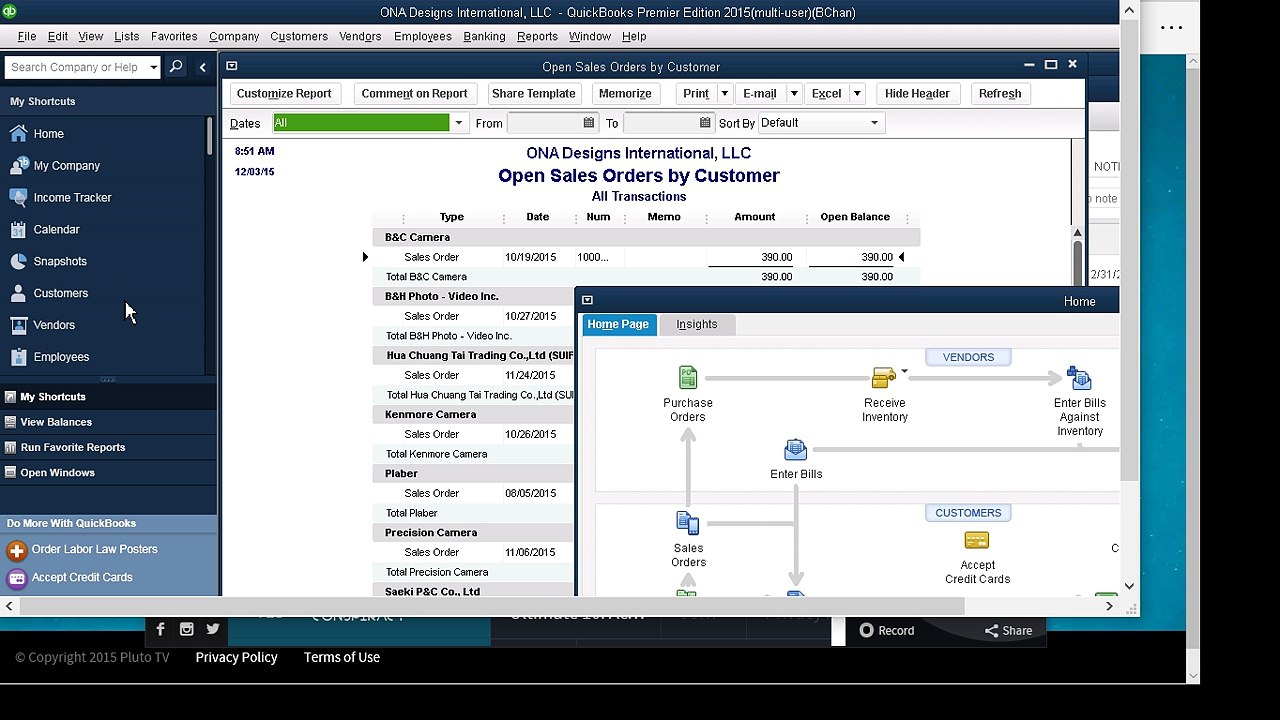Screen dimensions: 1280x720
Task: Open the From date calendar picker
Action: click(588, 123)
